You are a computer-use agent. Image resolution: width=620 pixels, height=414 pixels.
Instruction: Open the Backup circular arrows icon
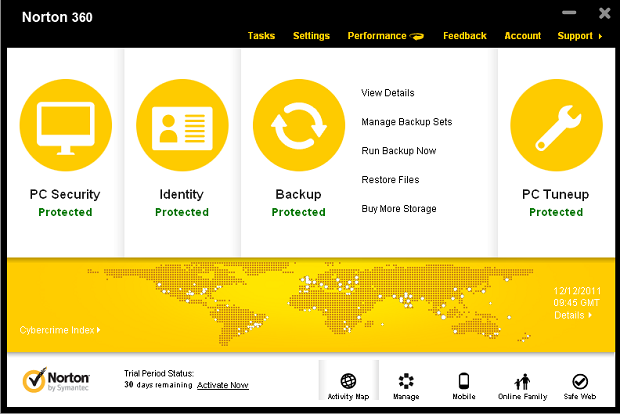(299, 125)
